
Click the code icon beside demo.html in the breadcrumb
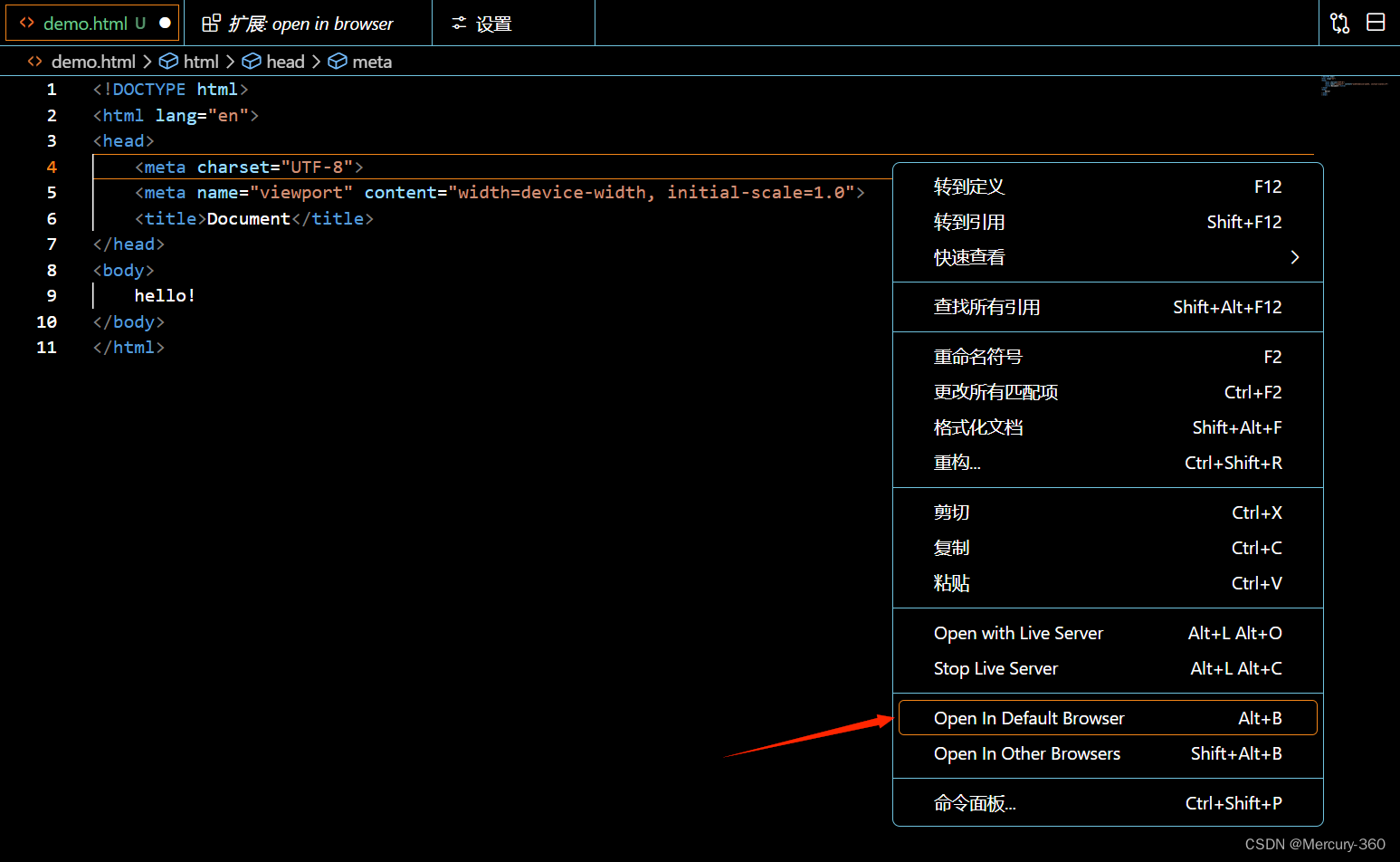34,62
